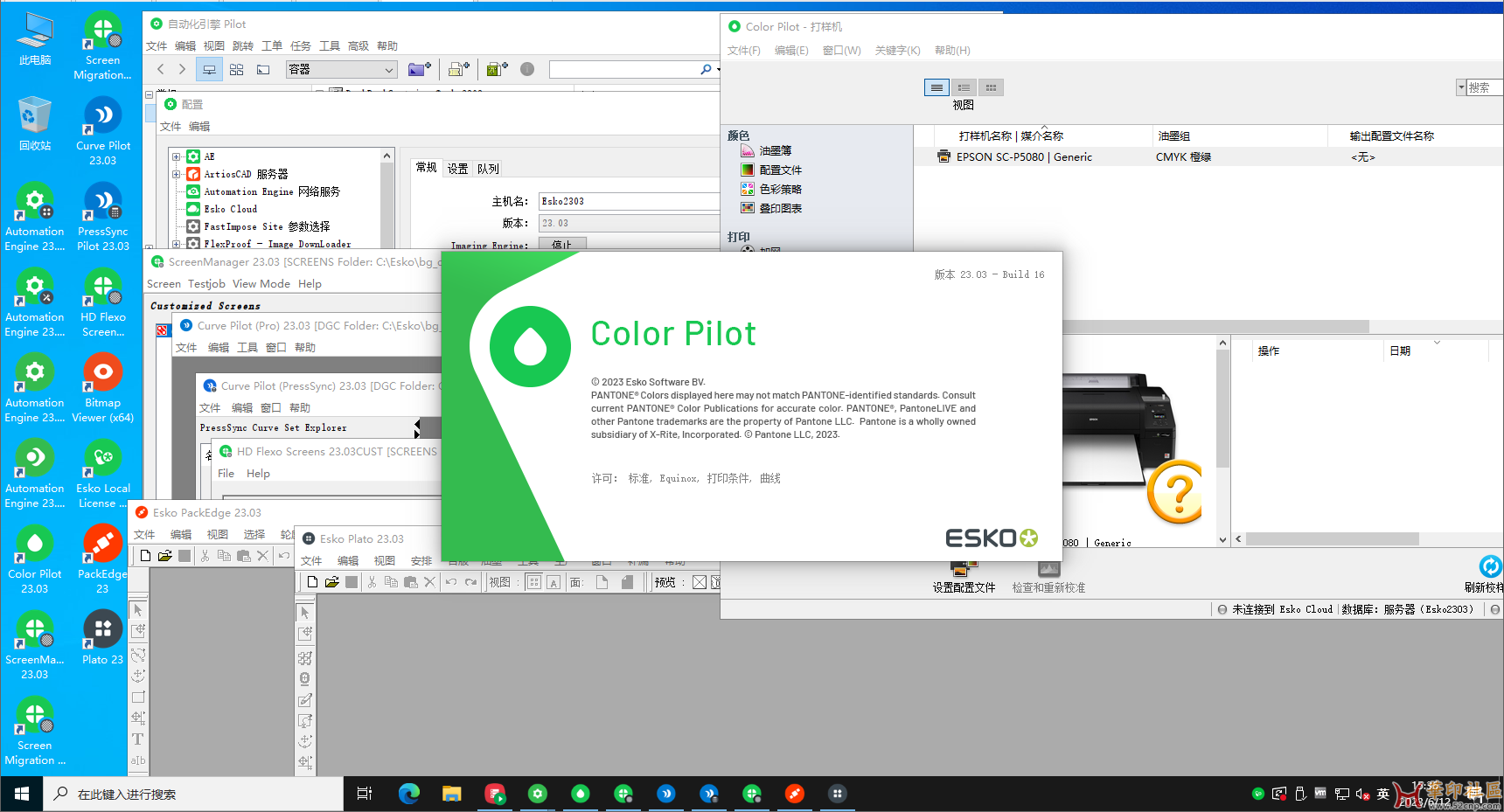
Task: Expand FlexProof Image DownLoader tree node
Action: (177, 244)
